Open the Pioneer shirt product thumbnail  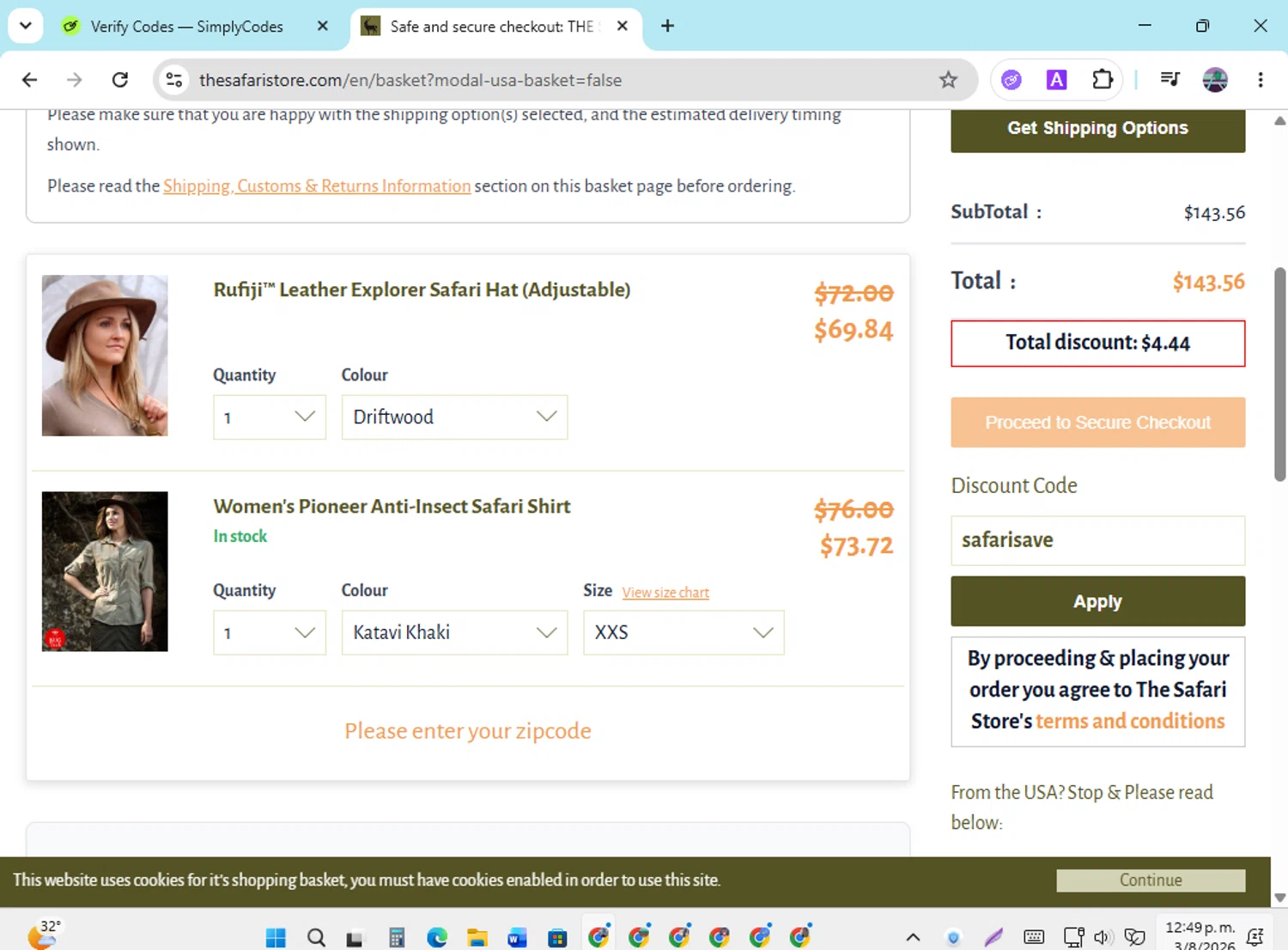click(105, 571)
